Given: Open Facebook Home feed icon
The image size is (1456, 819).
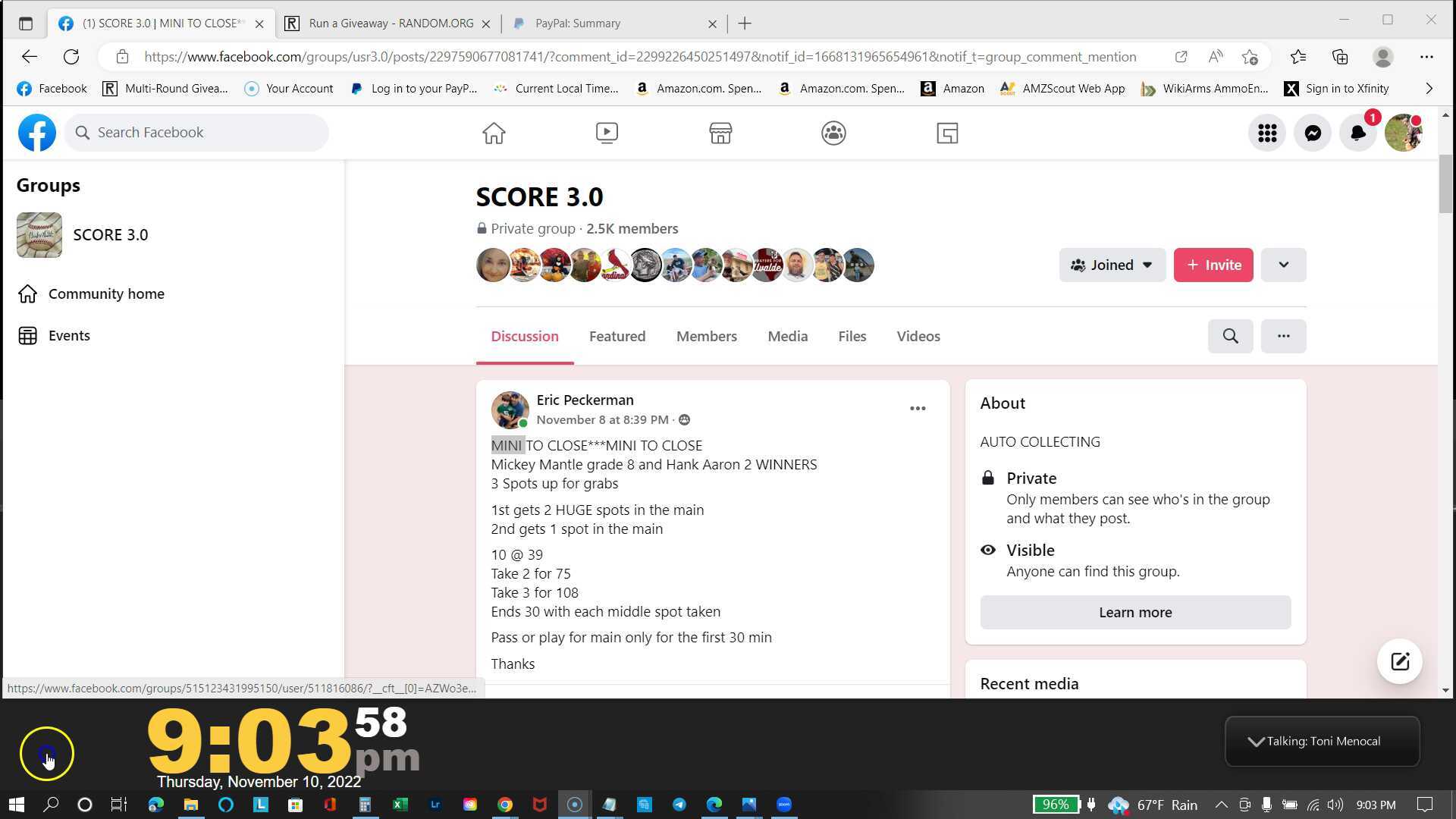Looking at the screenshot, I should coord(494,133).
